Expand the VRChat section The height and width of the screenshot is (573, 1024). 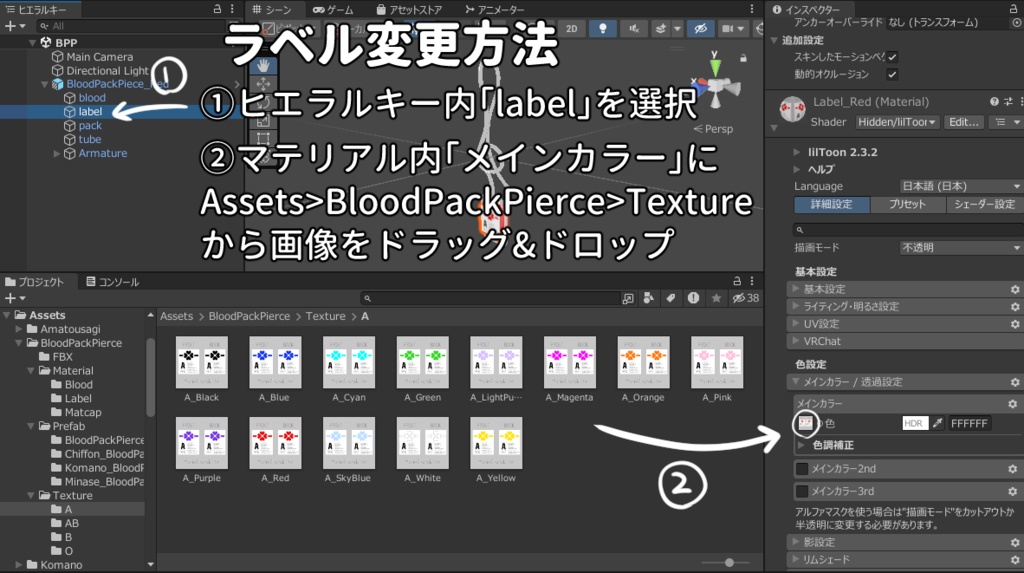pyautogui.click(x=795, y=341)
